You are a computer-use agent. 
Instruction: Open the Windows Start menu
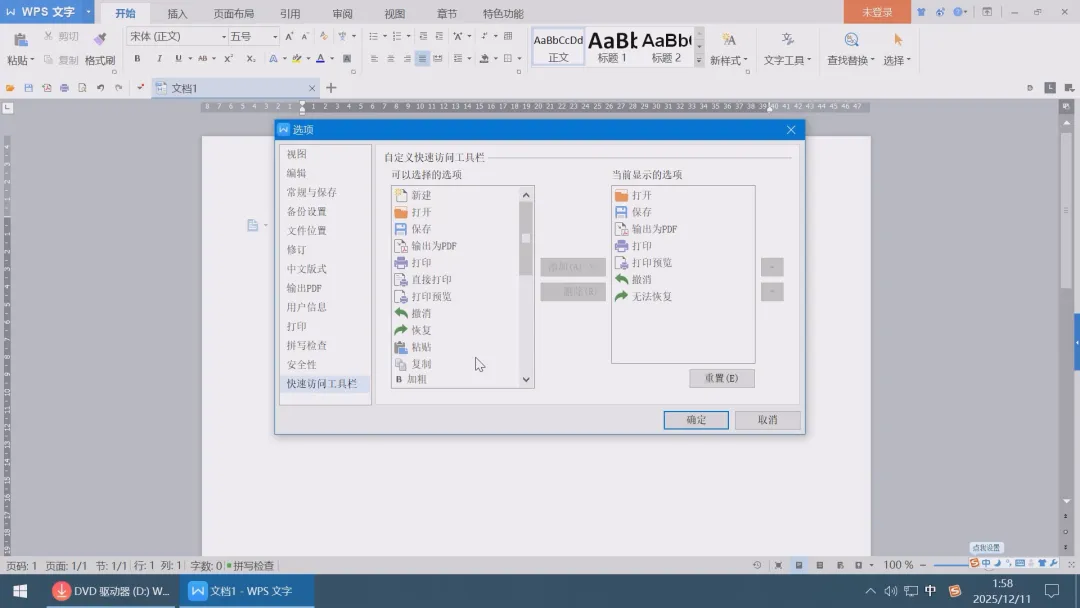click(x=20, y=591)
